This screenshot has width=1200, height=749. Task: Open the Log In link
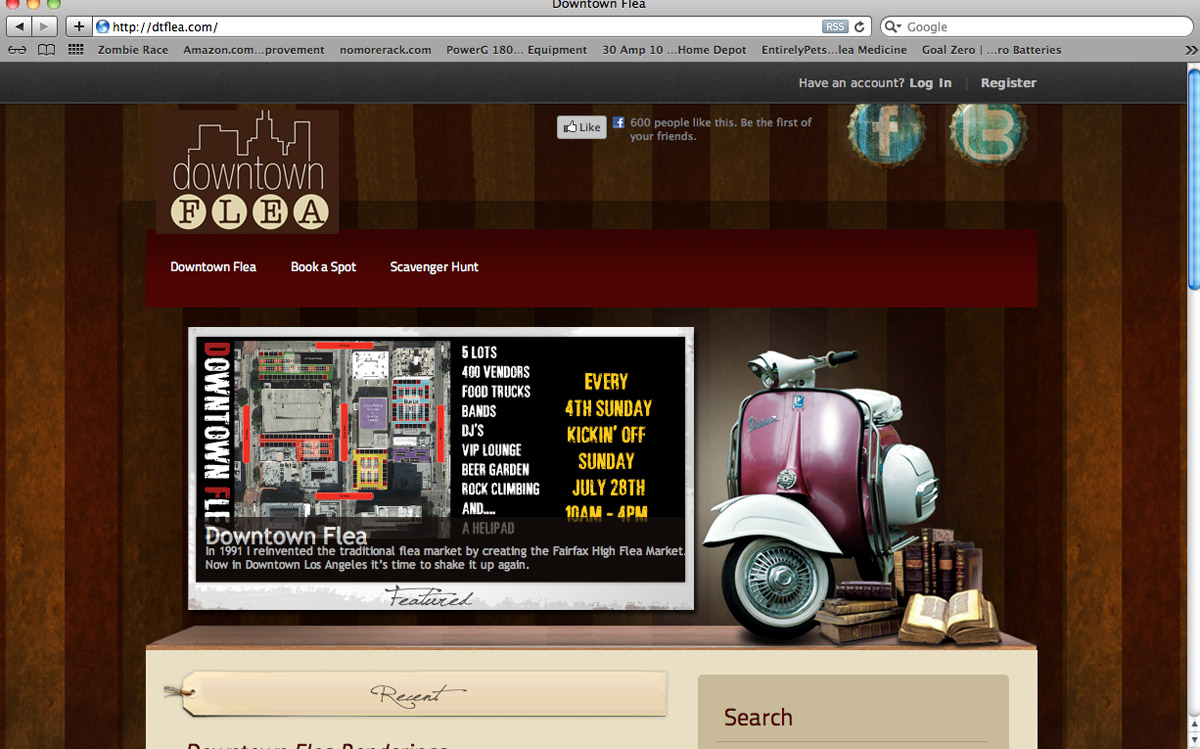pyautogui.click(x=930, y=83)
